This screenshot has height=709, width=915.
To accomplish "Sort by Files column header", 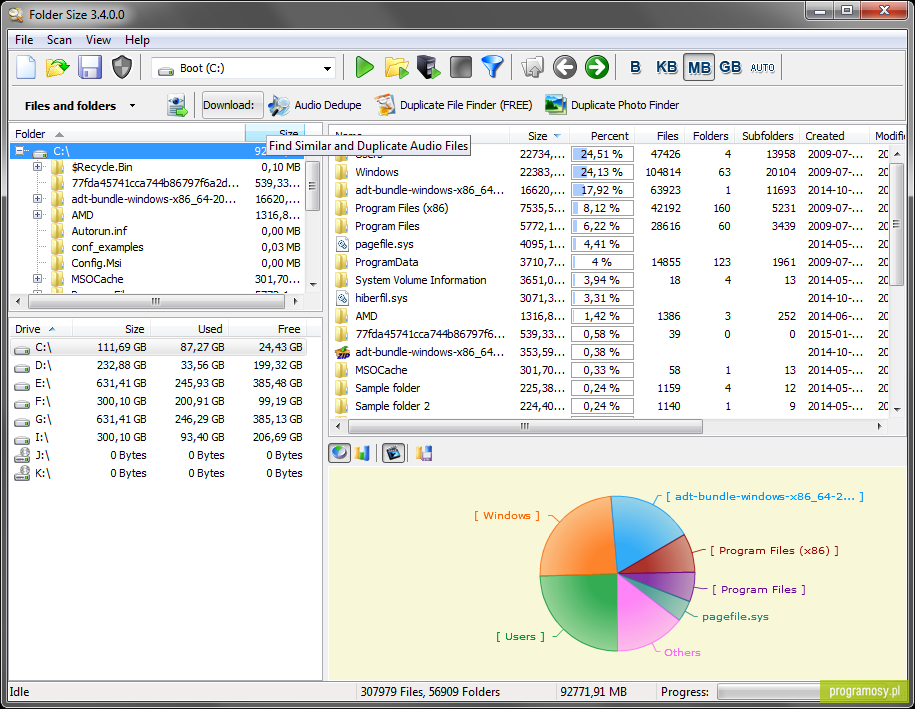I will click(660, 136).
